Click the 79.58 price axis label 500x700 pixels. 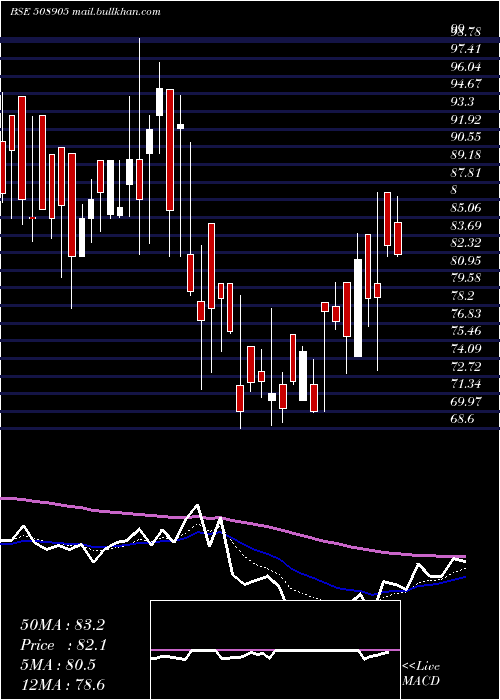point(467,278)
